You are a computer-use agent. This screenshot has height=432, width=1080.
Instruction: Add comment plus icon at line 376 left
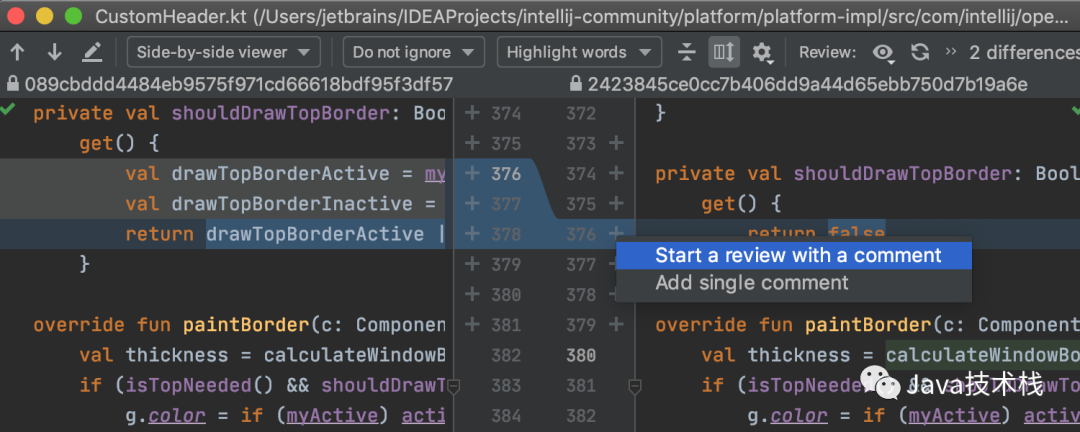(x=472, y=174)
